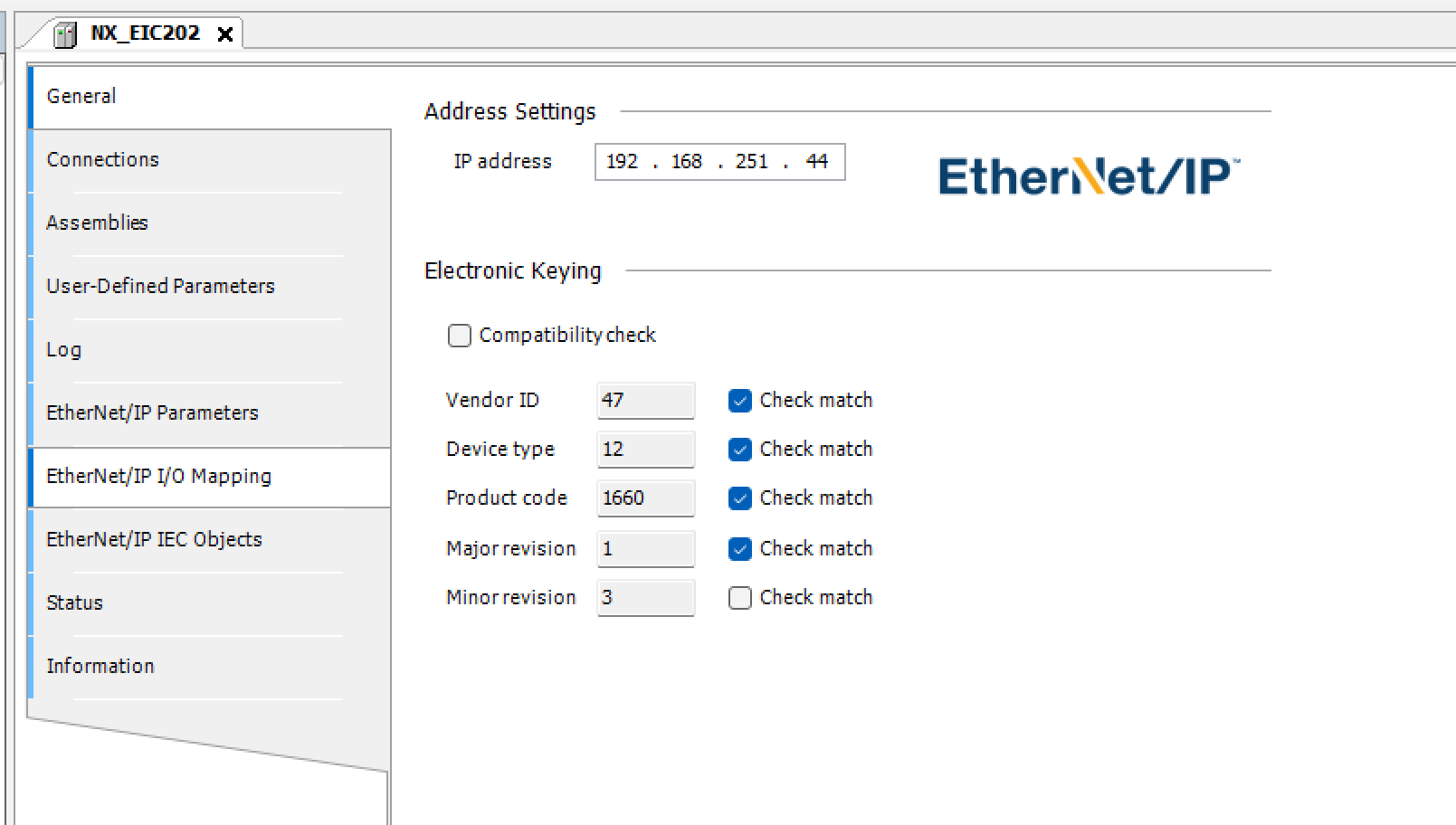Show the Log tab
This screenshot has width=1456, height=825.
63,349
